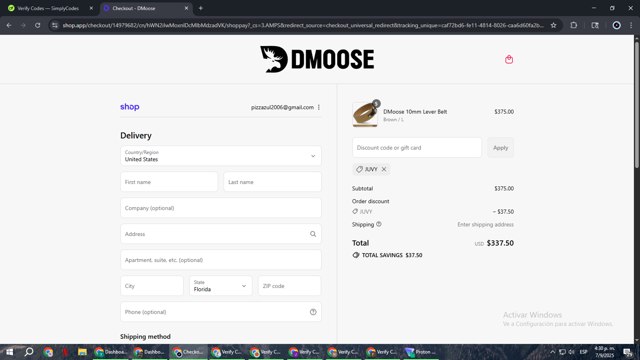Open Windows taskbar search
Screen dimensions: 640x360
point(29,352)
